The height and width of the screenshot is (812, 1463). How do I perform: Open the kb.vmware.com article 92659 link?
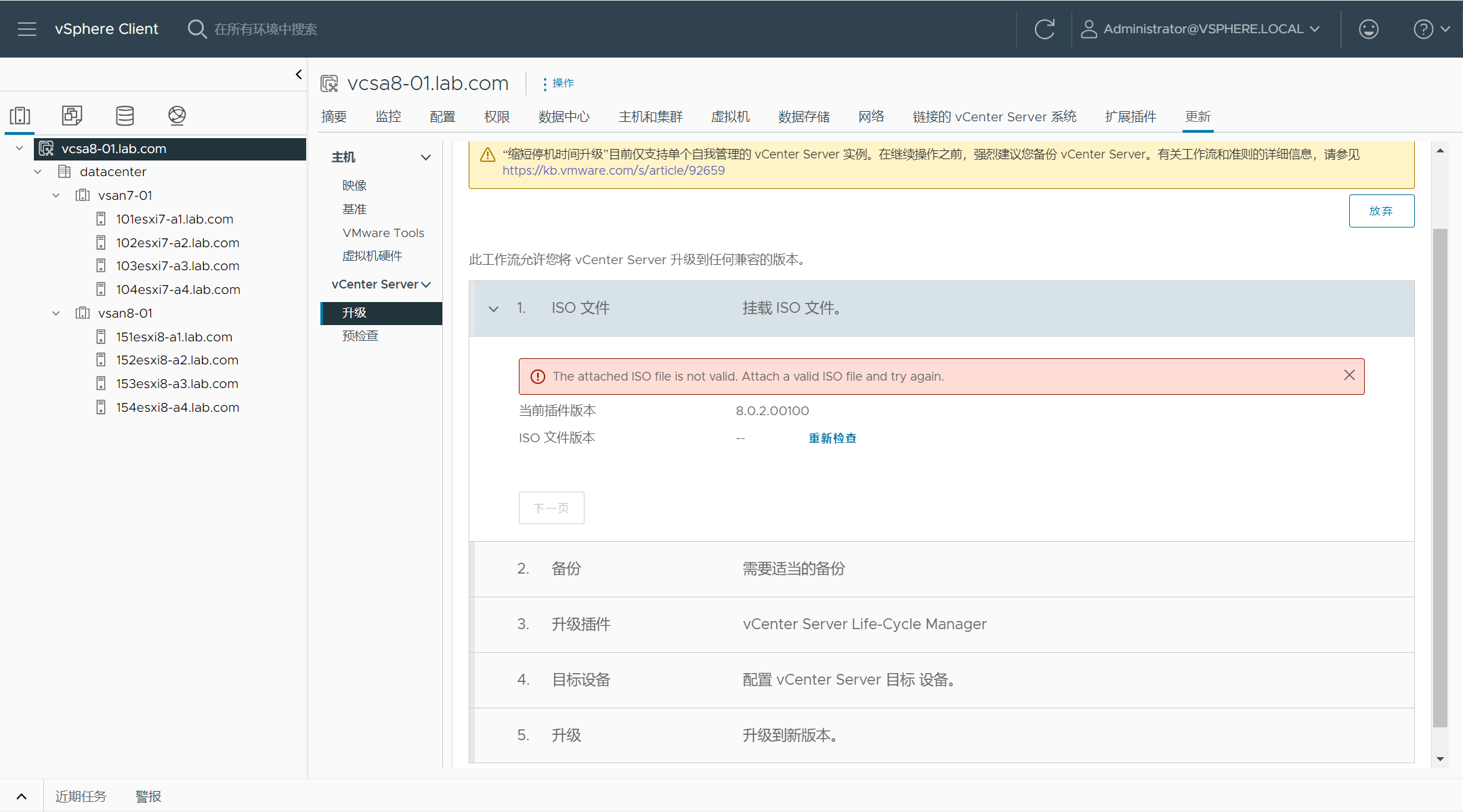coord(613,171)
